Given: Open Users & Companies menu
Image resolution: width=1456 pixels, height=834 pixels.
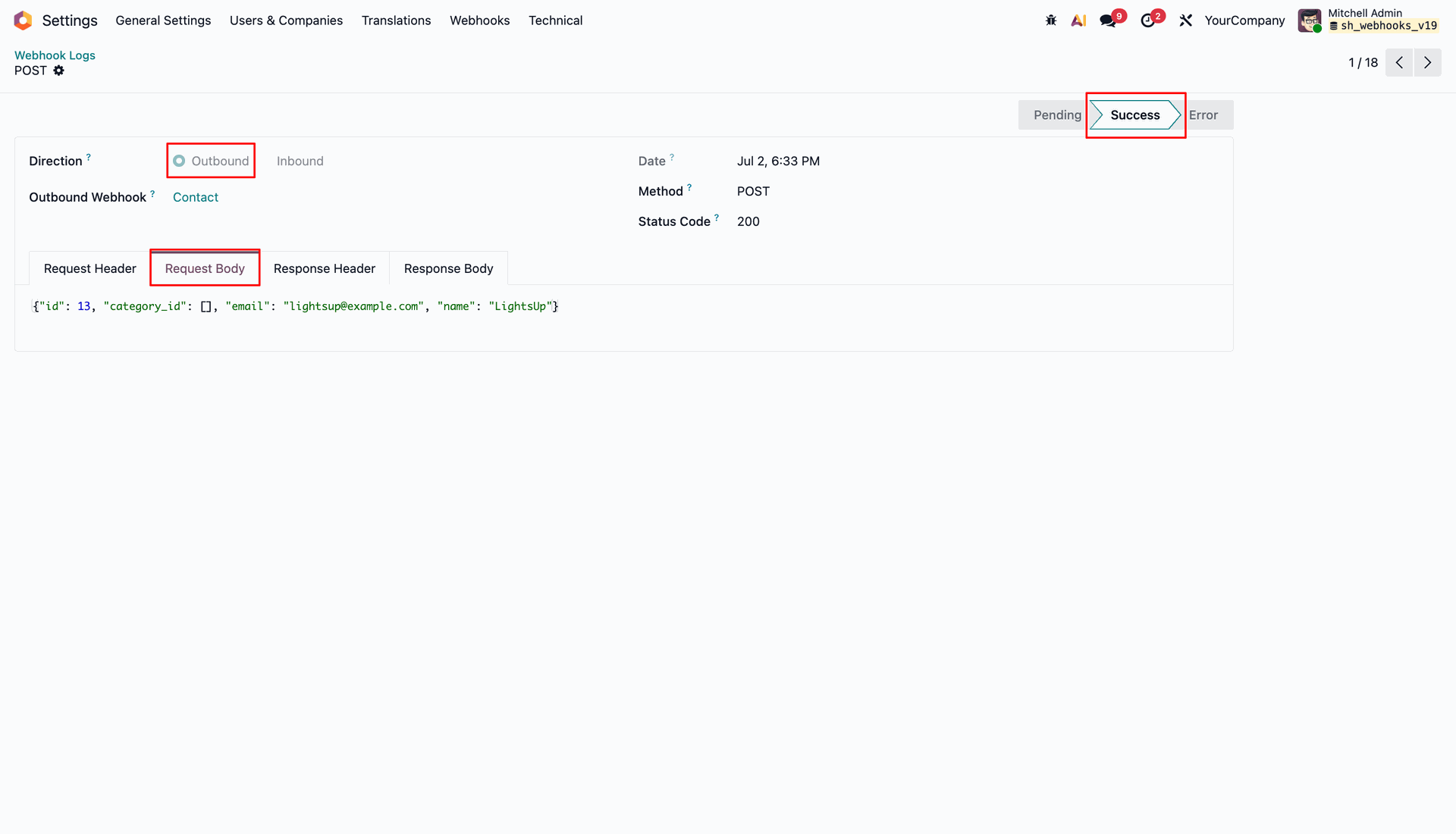Looking at the screenshot, I should pyautogui.click(x=286, y=20).
